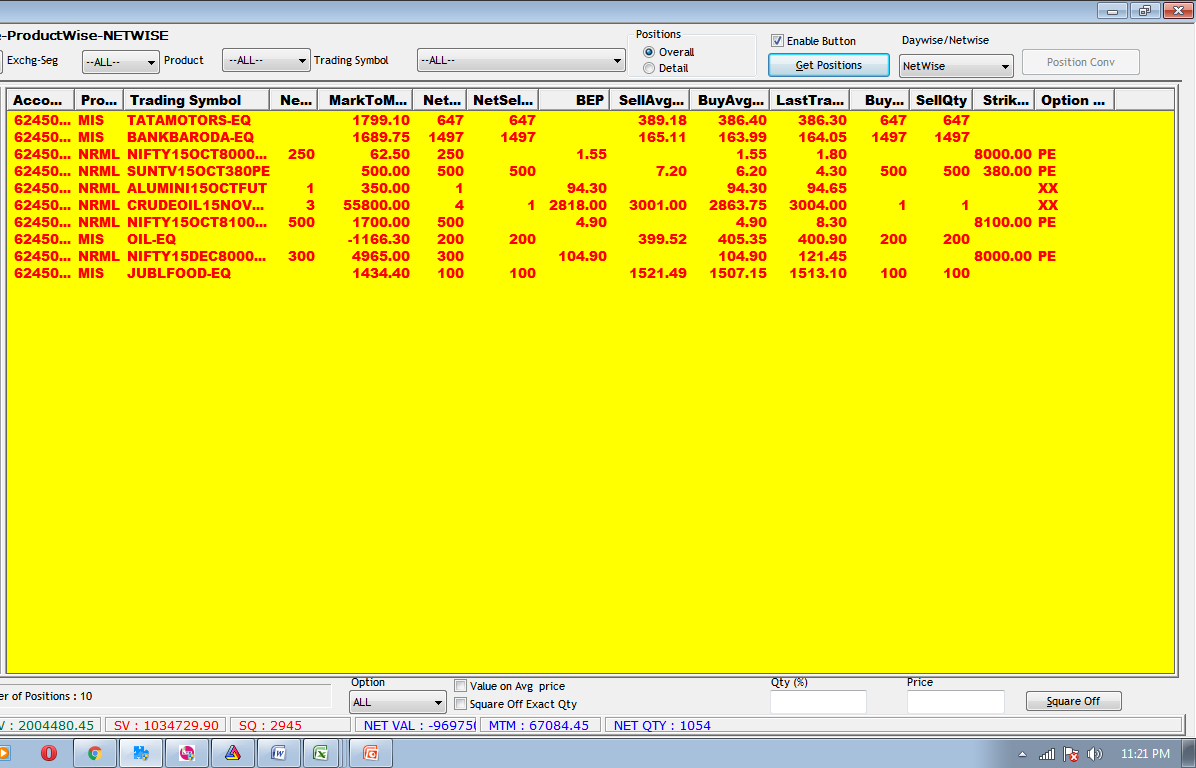Click the MTM : 67084.45 status entry
This screenshot has width=1196, height=768.
pyautogui.click(x=539, y=725)
